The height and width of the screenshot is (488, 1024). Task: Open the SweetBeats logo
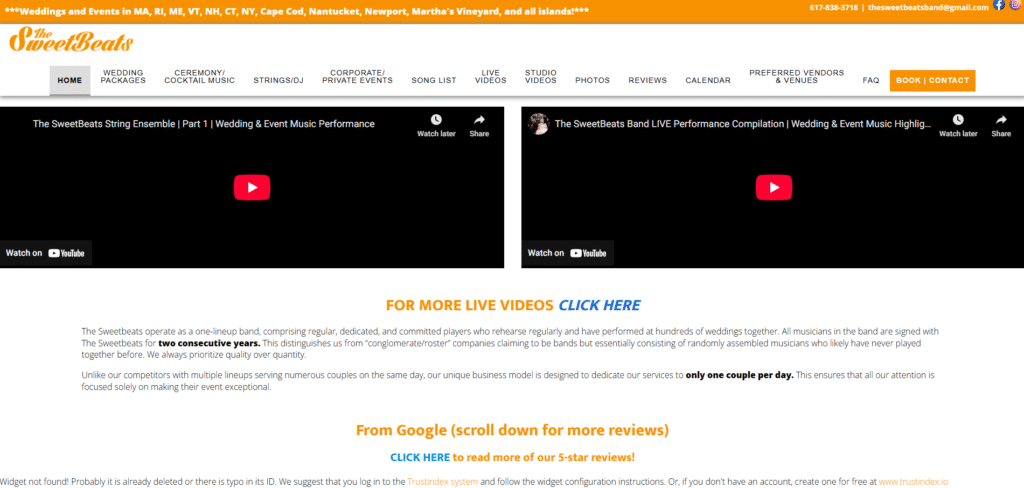70,41
